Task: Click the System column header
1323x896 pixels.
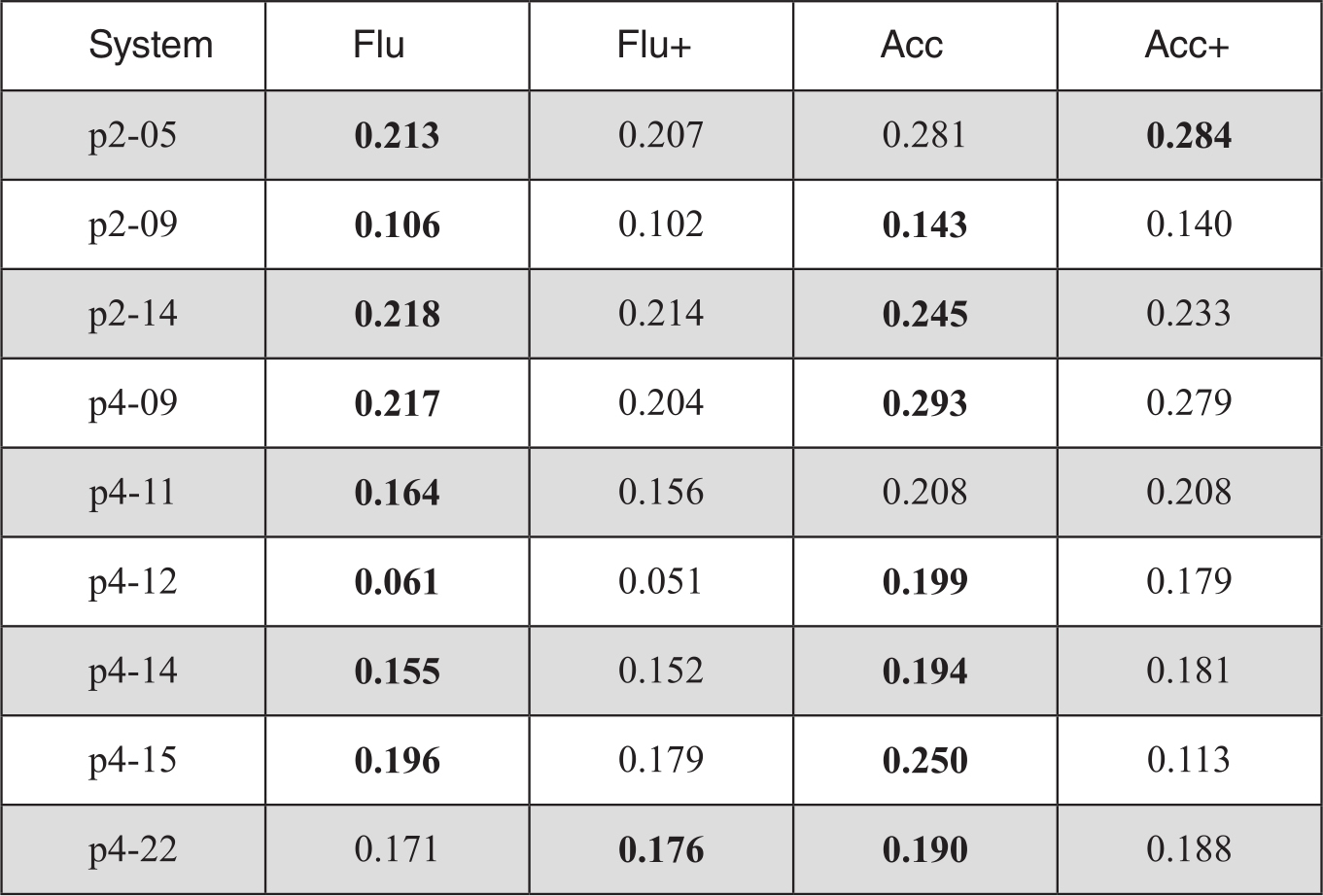Action: point(151,46)
